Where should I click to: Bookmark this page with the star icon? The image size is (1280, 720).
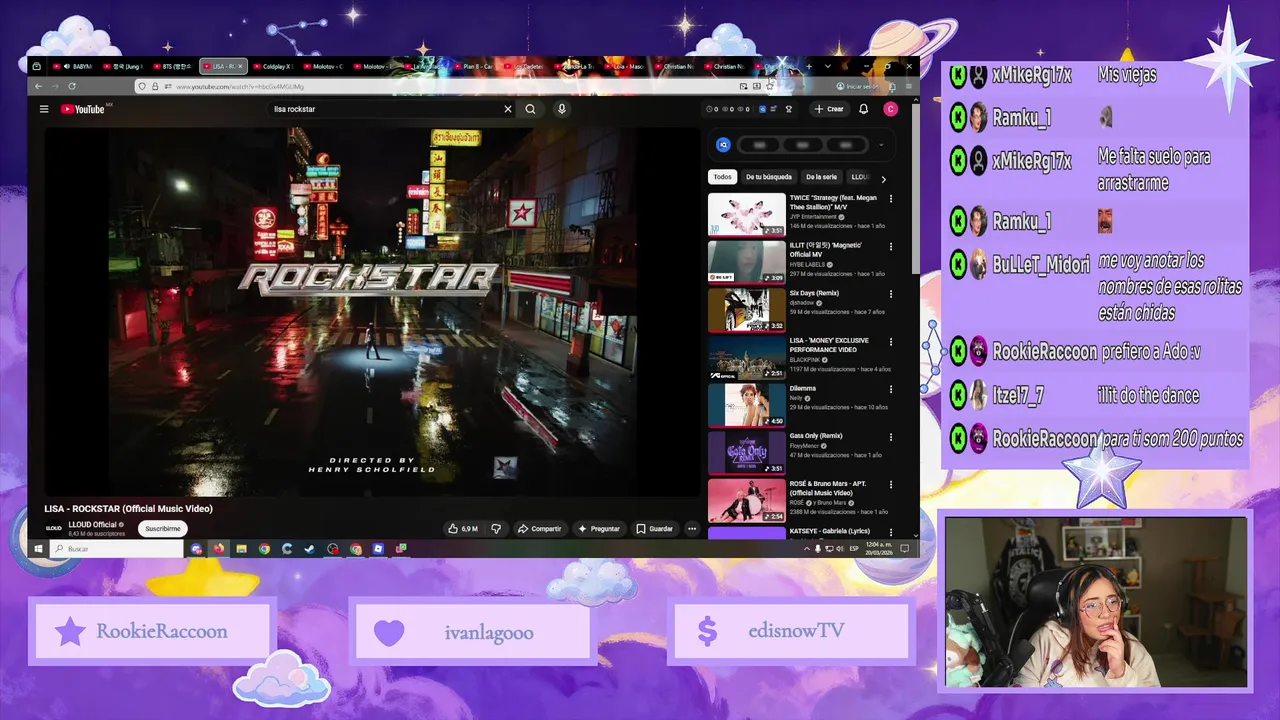[769, 86]
